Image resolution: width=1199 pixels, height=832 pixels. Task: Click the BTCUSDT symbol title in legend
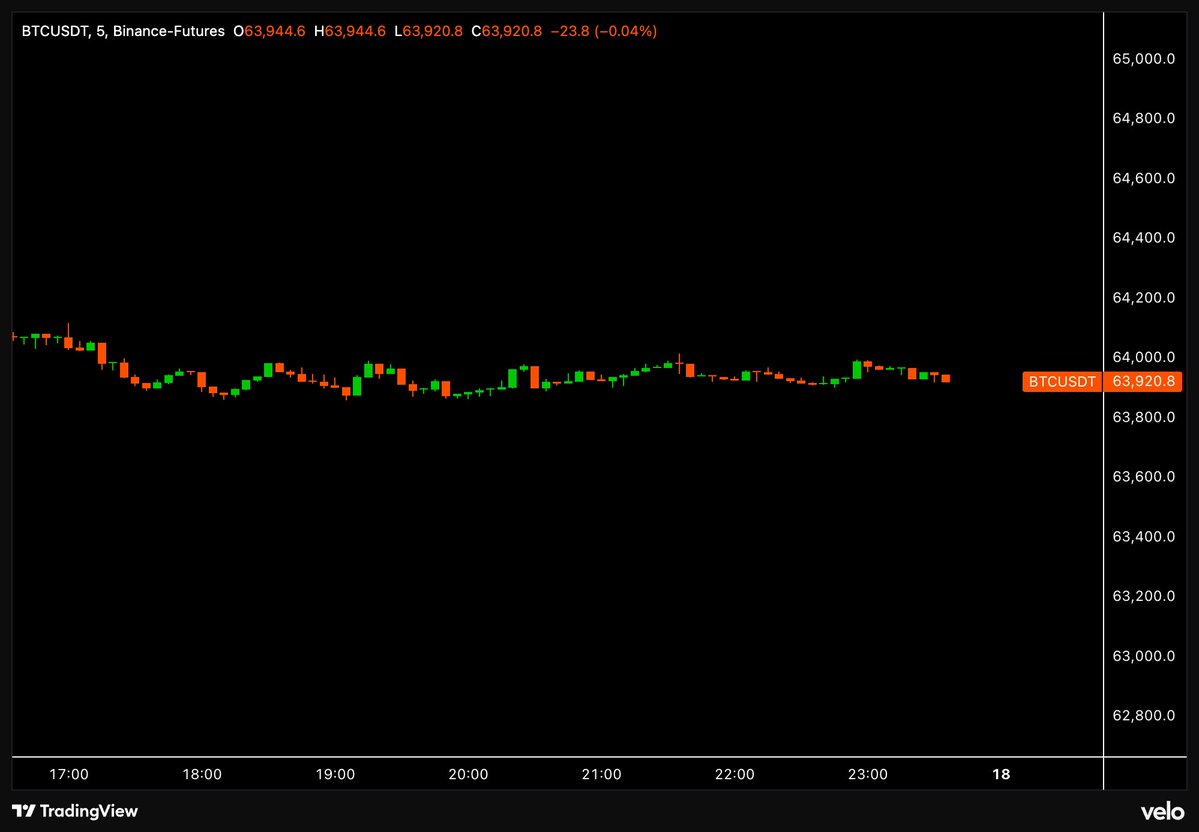tap(55, 31)
